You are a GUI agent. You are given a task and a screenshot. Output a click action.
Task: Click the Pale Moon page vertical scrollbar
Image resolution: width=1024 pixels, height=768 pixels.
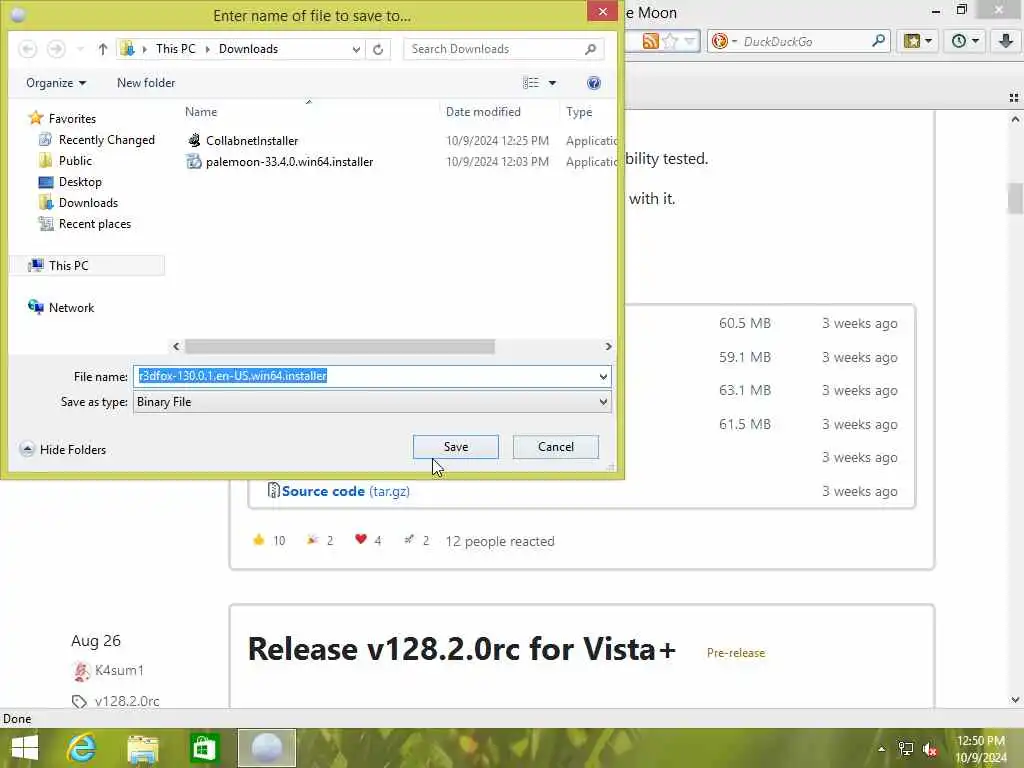1015,199
